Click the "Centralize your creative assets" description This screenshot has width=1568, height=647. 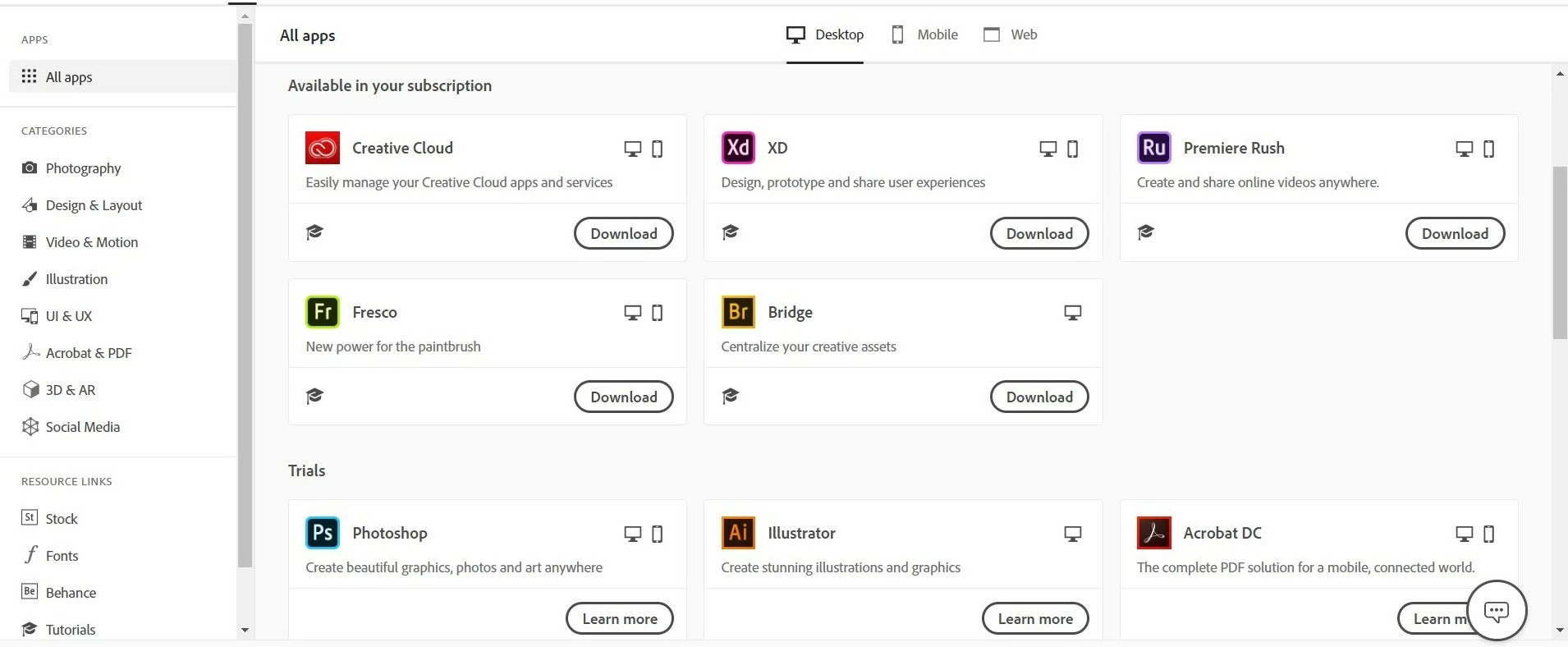click(809, 346)
